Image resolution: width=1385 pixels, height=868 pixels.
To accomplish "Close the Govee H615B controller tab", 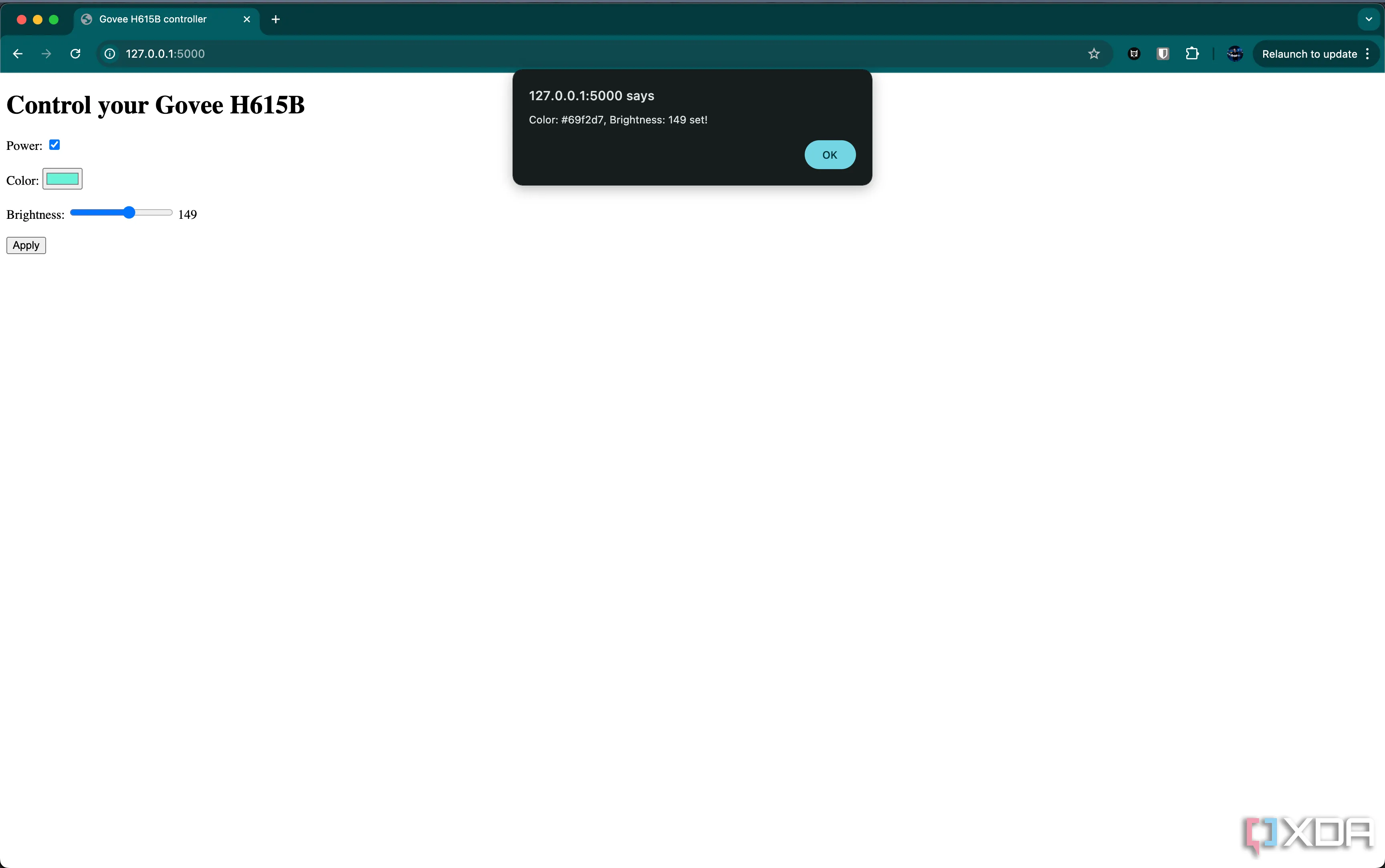I will click(247, 20).
